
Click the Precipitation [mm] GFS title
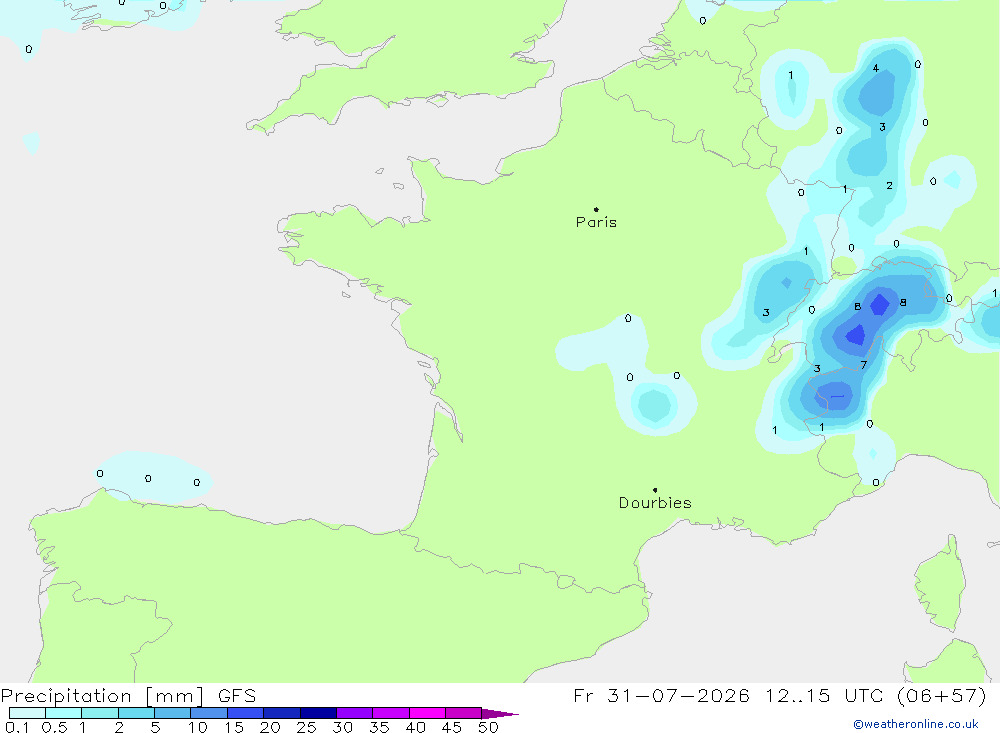[x=128, y=695]
